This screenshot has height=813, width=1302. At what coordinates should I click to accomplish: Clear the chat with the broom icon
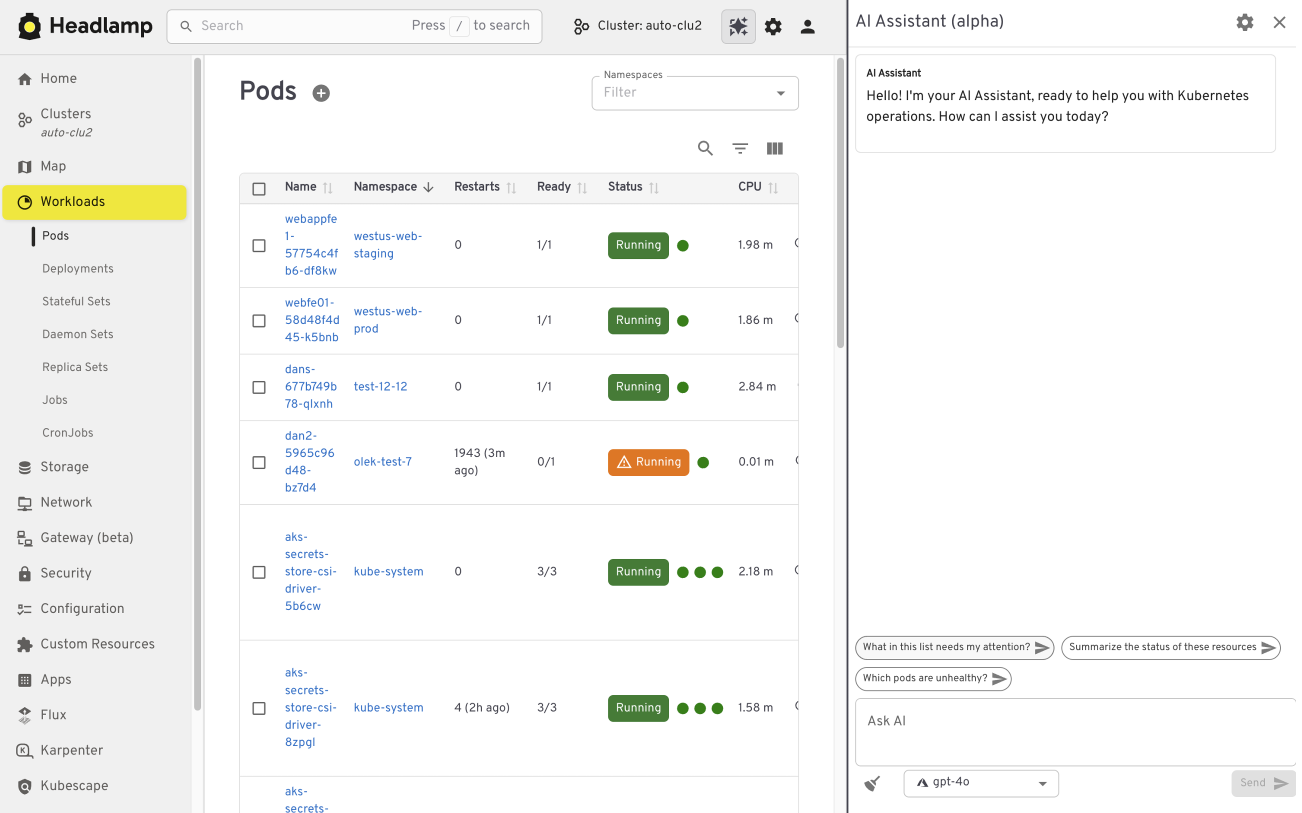(x=871, y=783)
